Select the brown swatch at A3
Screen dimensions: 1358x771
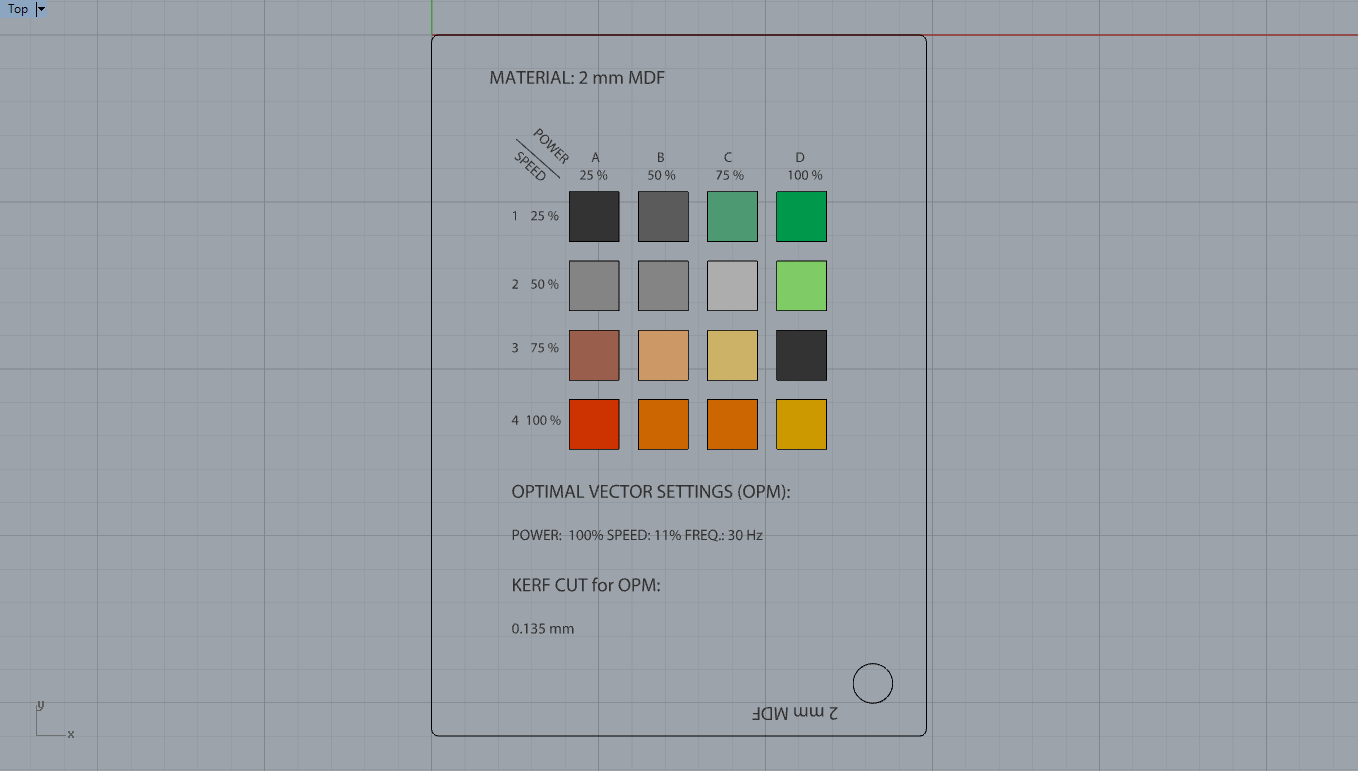pos(594,355)
